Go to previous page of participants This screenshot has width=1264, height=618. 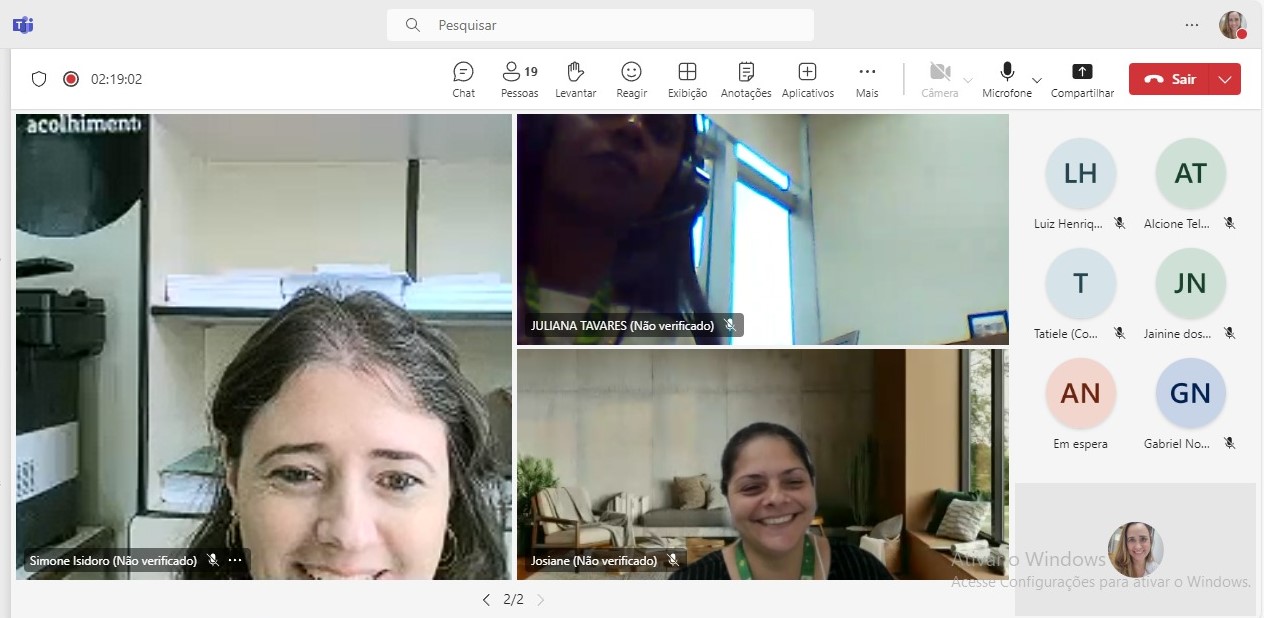tap(486, 600)
